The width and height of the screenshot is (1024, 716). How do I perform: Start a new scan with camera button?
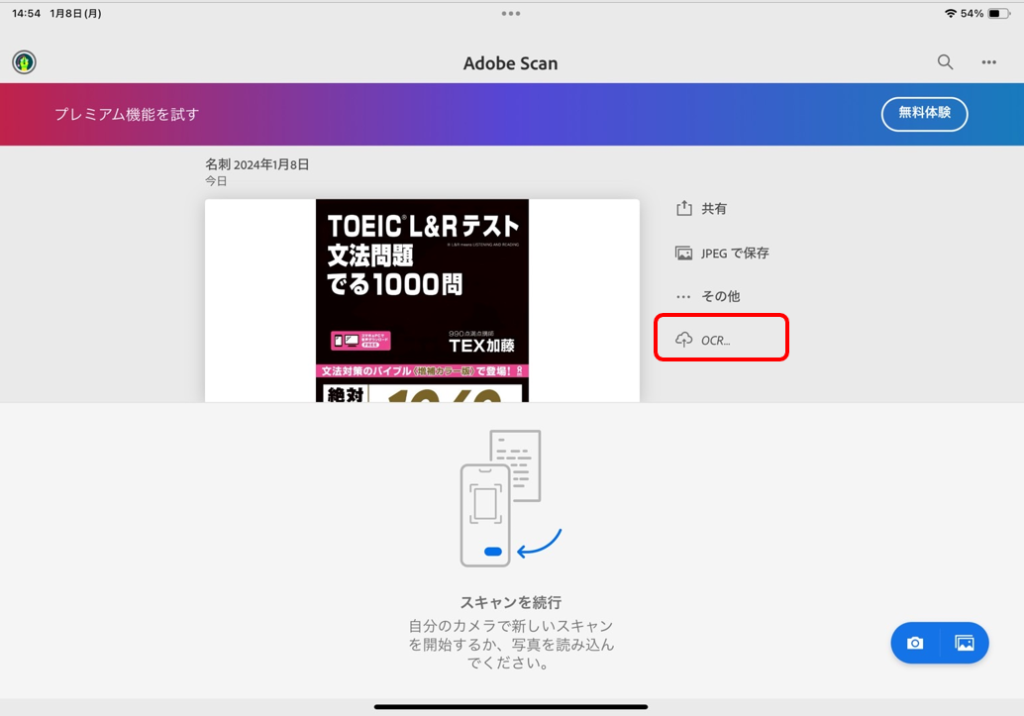(x=915, y=643)
